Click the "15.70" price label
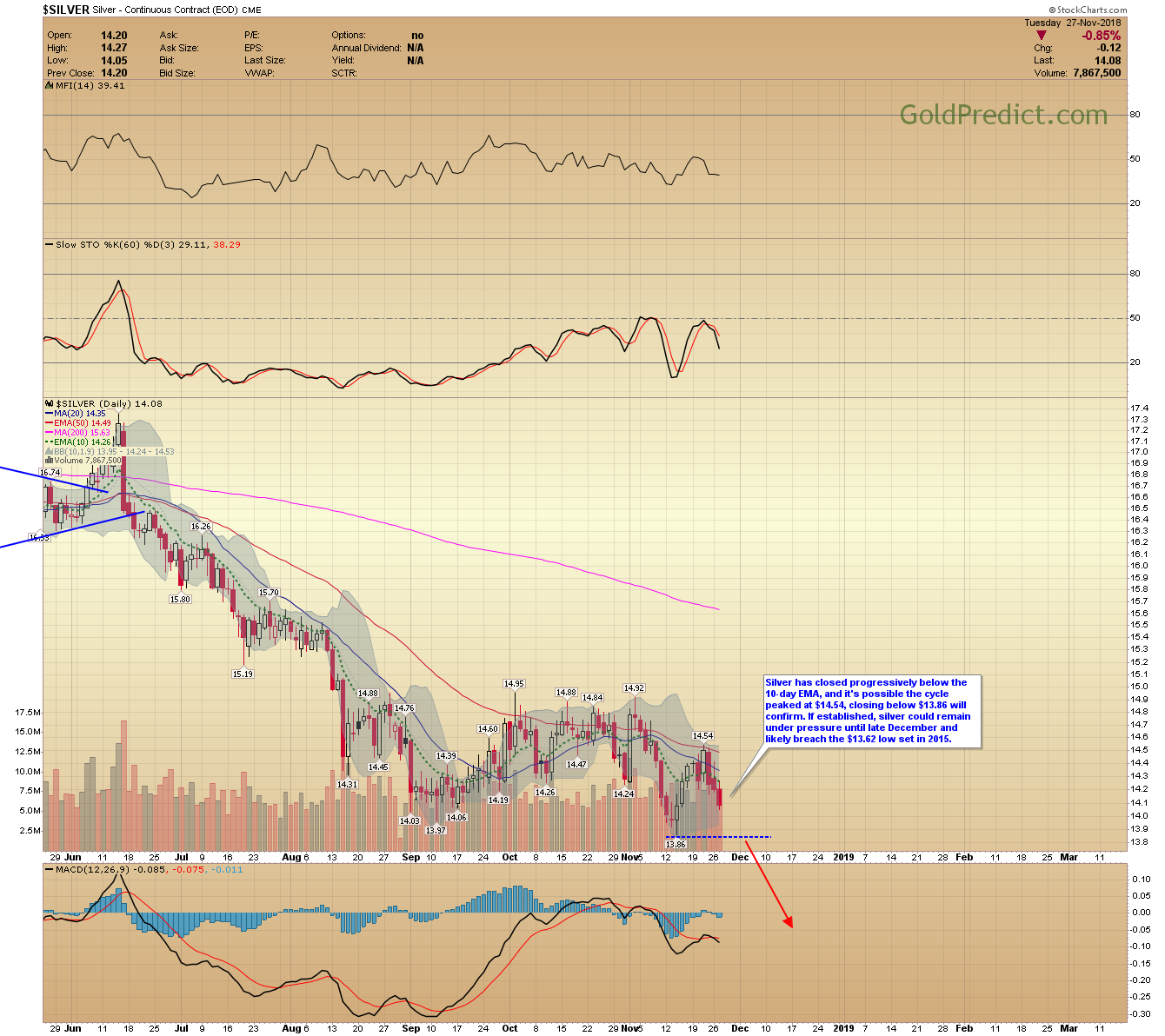This screenshot has width=1165, height=1036. pos(270,593)
